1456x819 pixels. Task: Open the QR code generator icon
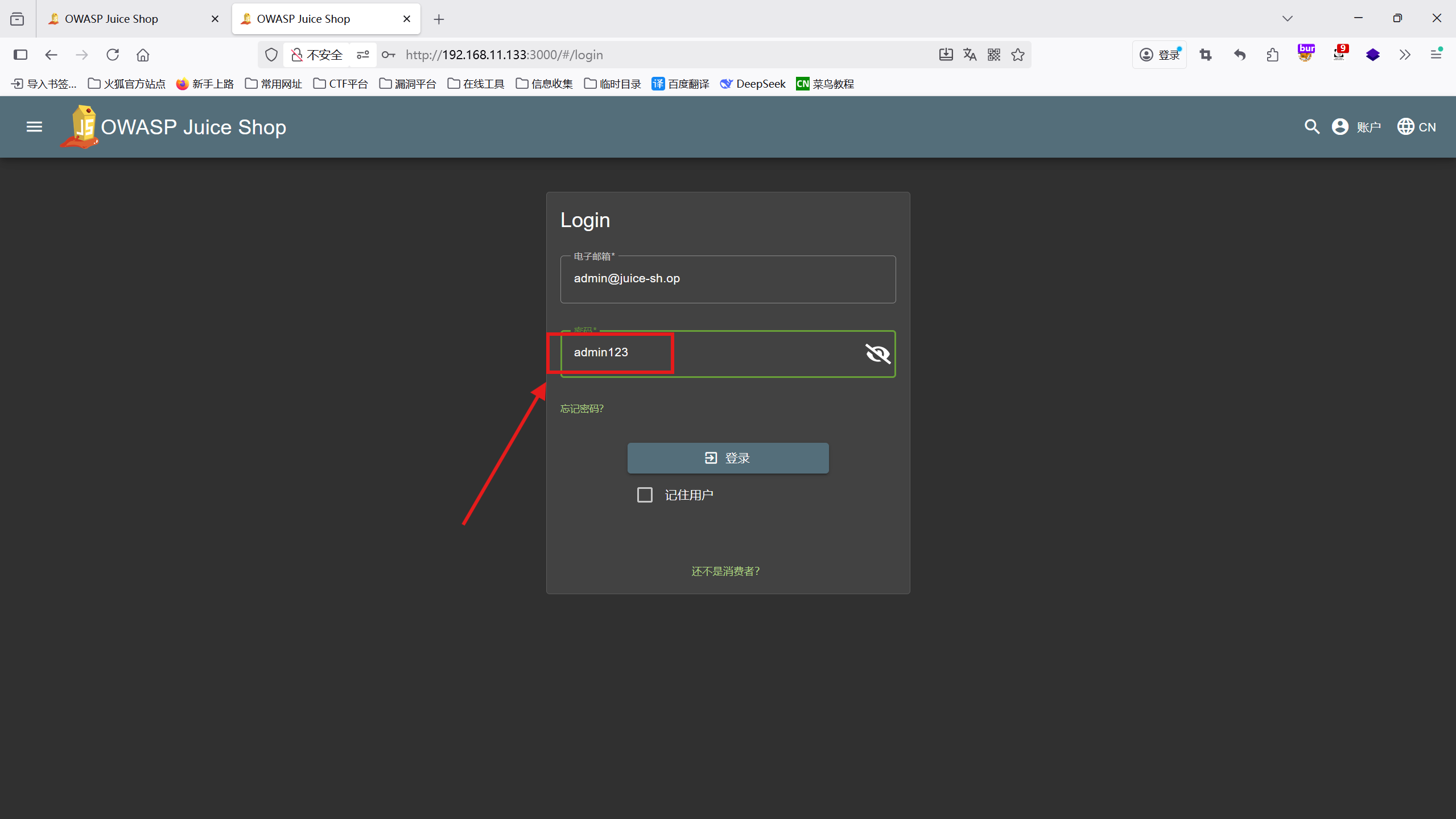pos(993,55)
